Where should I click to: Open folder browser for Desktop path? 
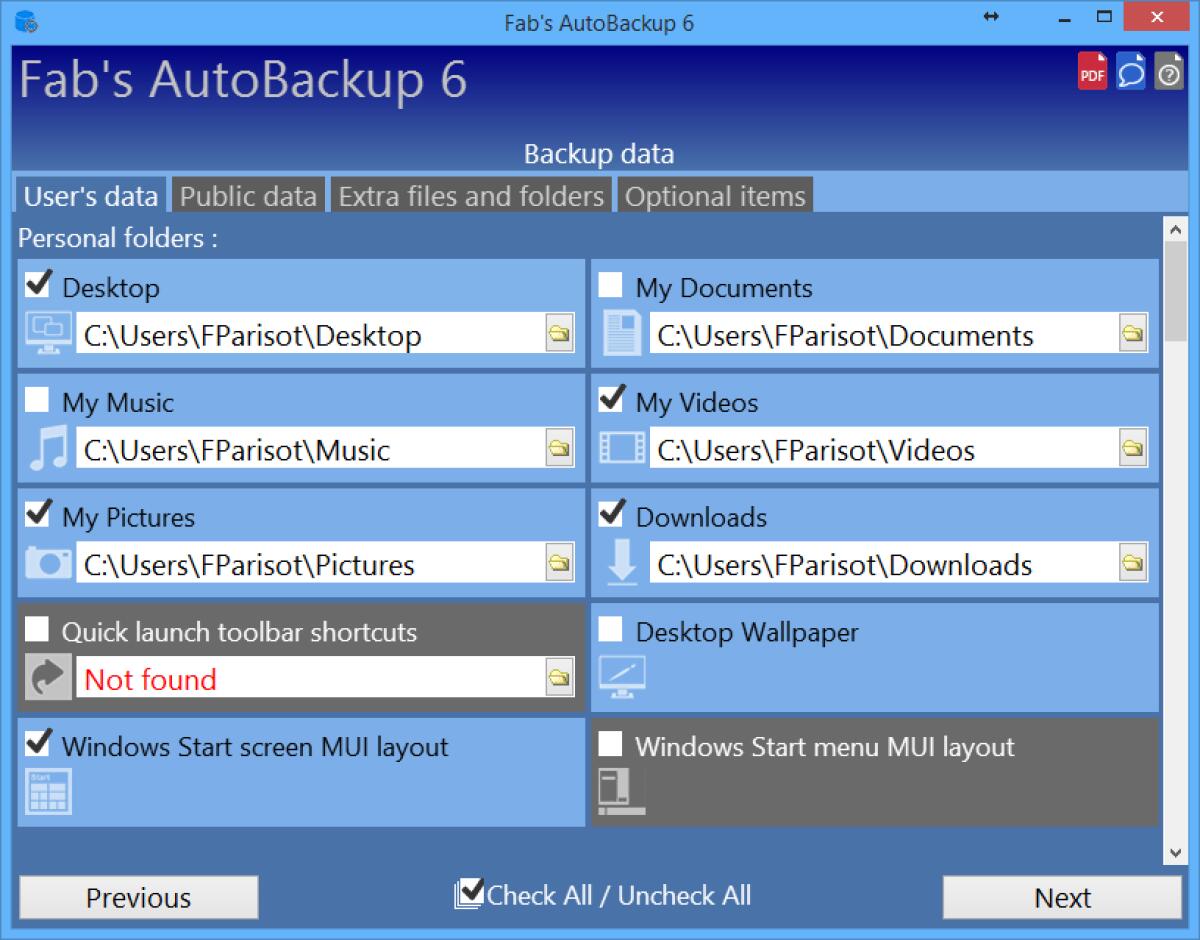tap(562, 334)
